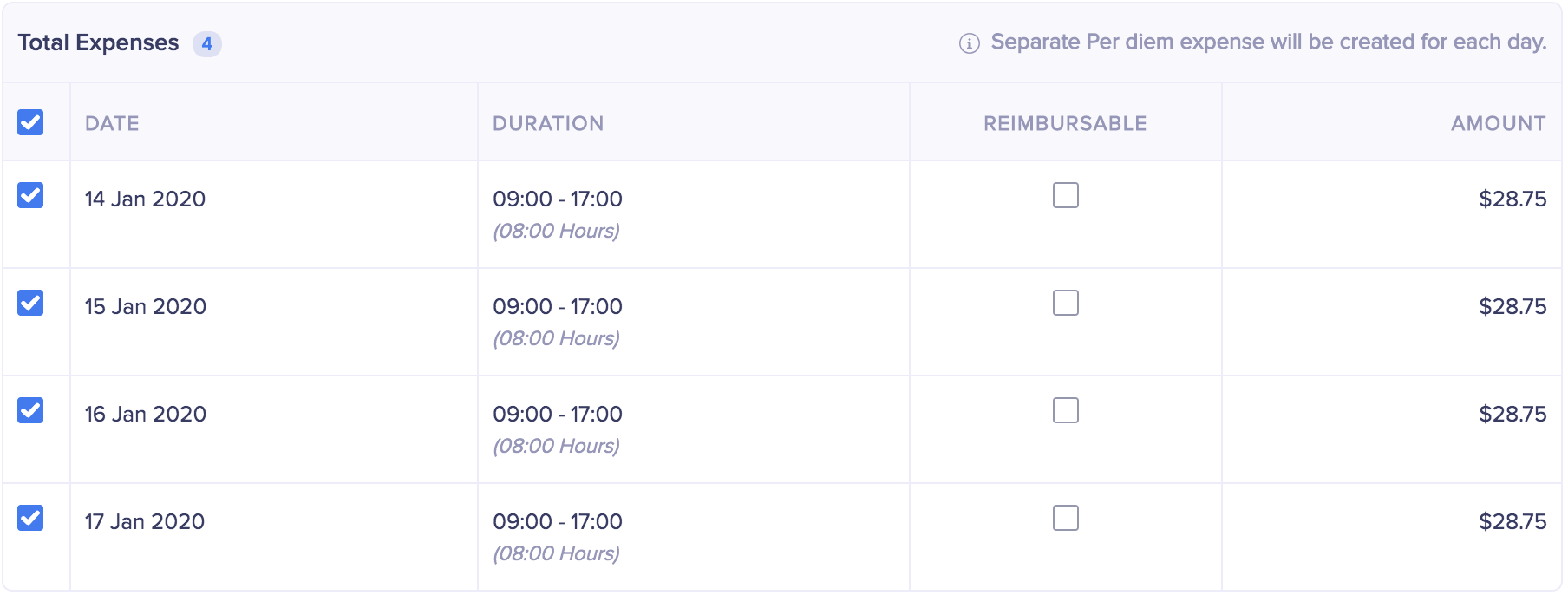Viewport: 1568px width, 595px height.
Task: Uncheck the 14 Jan 2020 row checkbox
Action: 30,195
